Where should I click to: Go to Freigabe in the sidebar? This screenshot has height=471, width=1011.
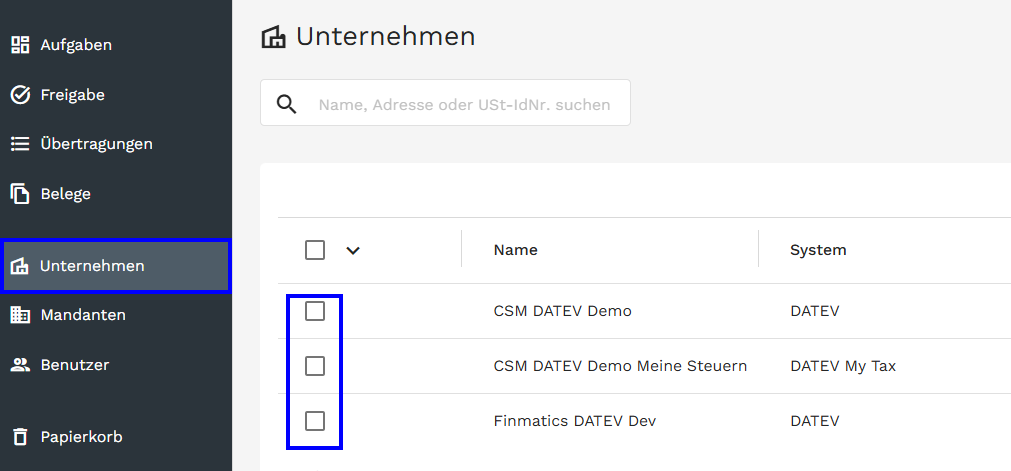coord(72,95)
